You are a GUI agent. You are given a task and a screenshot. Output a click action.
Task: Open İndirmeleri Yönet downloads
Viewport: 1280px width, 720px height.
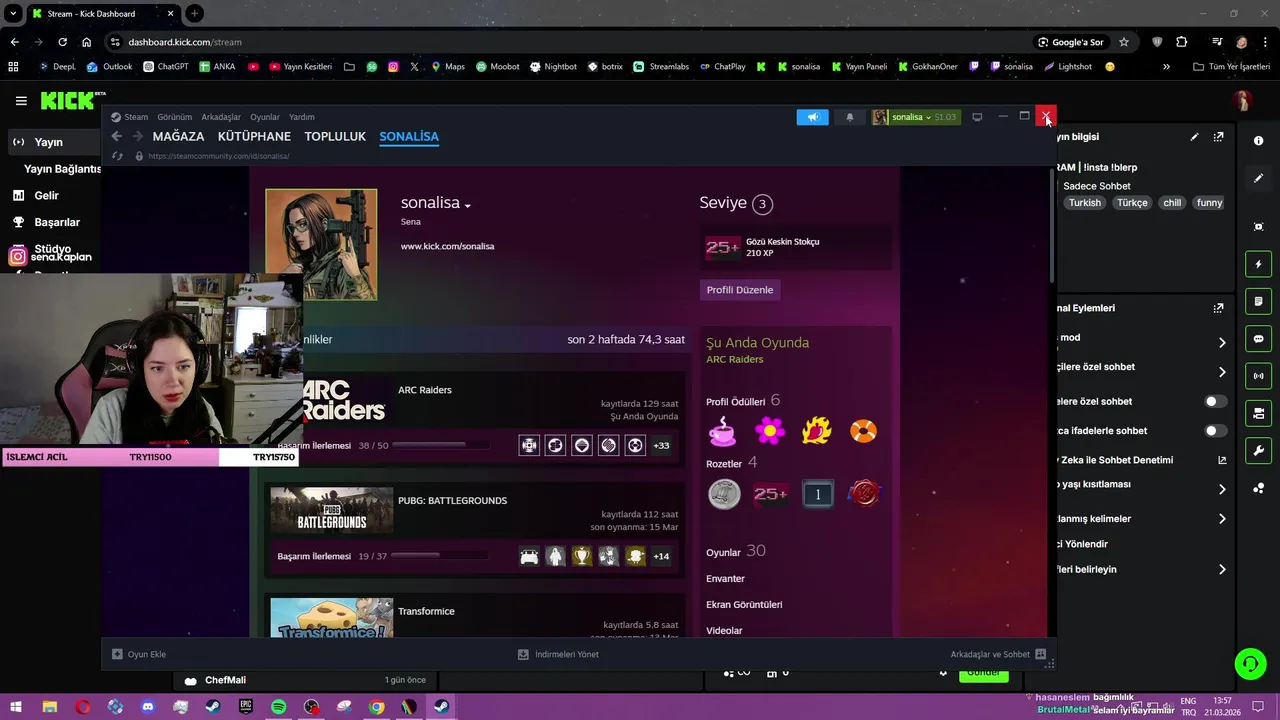[558, 654]
